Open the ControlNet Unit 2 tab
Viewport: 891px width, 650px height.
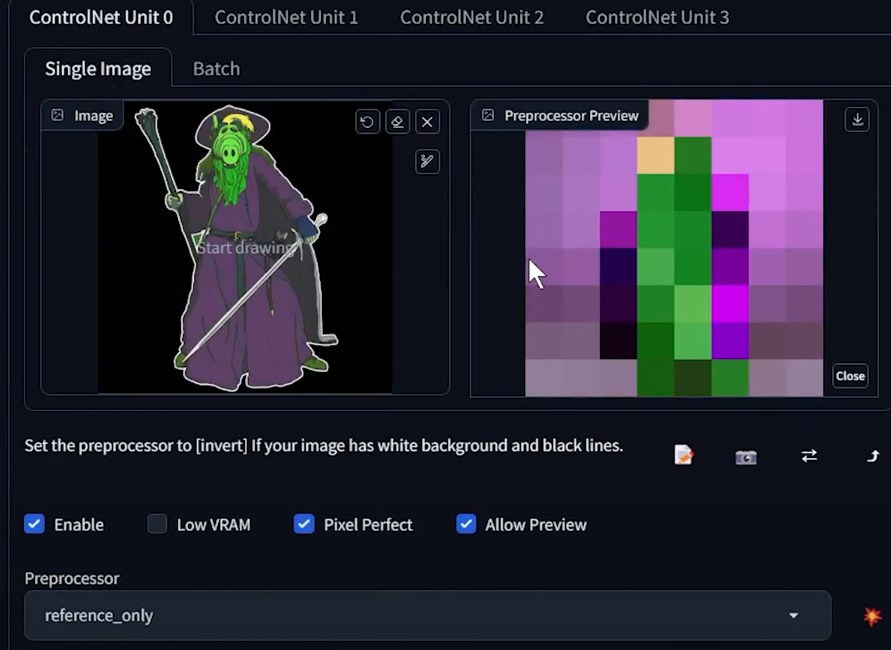[471, 17]
